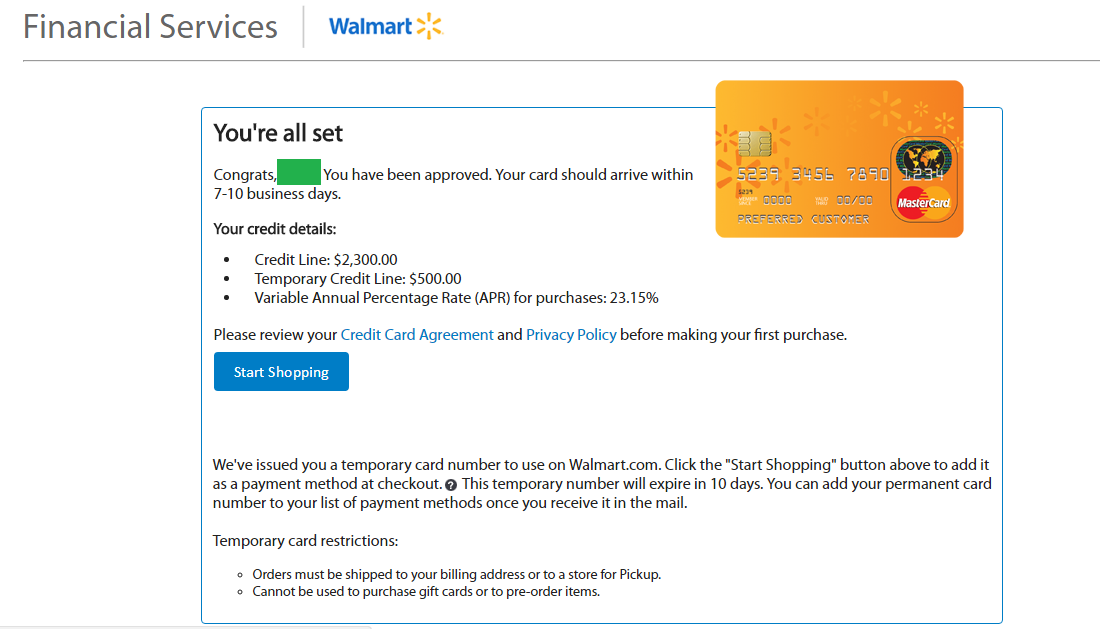
Task: Open the Credit Card Agreement link
Action: coord(417,334)
